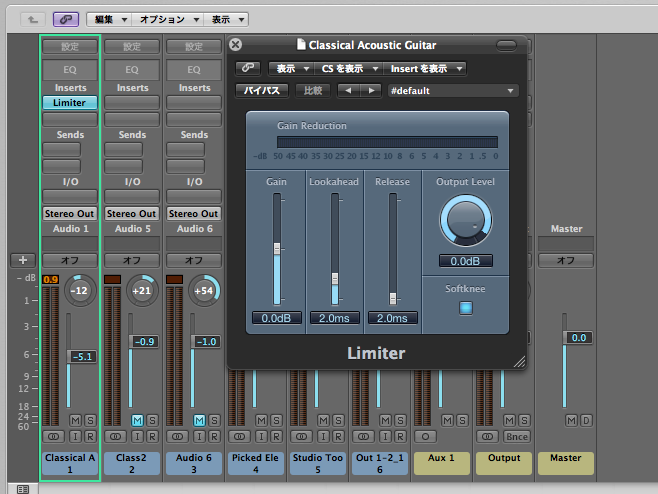
Task: Click the peak indicator on Class2 channel
Action: click(112, 280)
